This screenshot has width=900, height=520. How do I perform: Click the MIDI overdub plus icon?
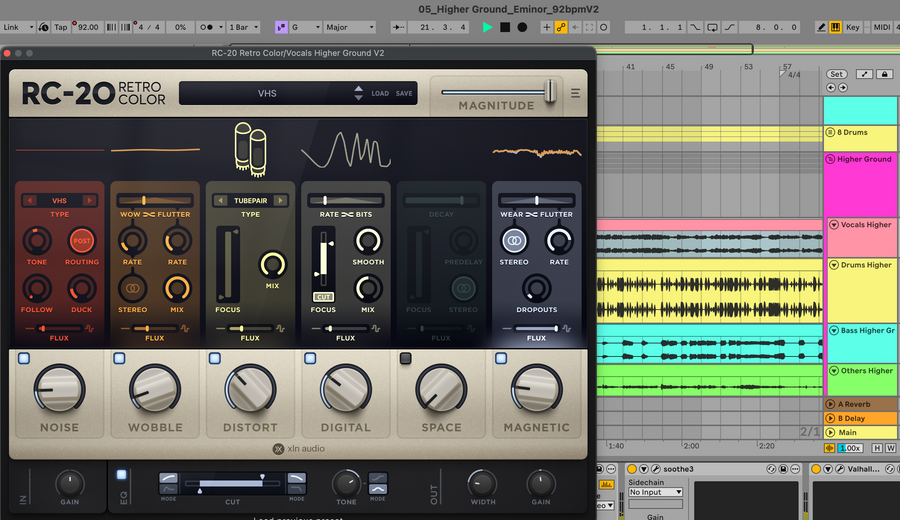pos(546,27)
